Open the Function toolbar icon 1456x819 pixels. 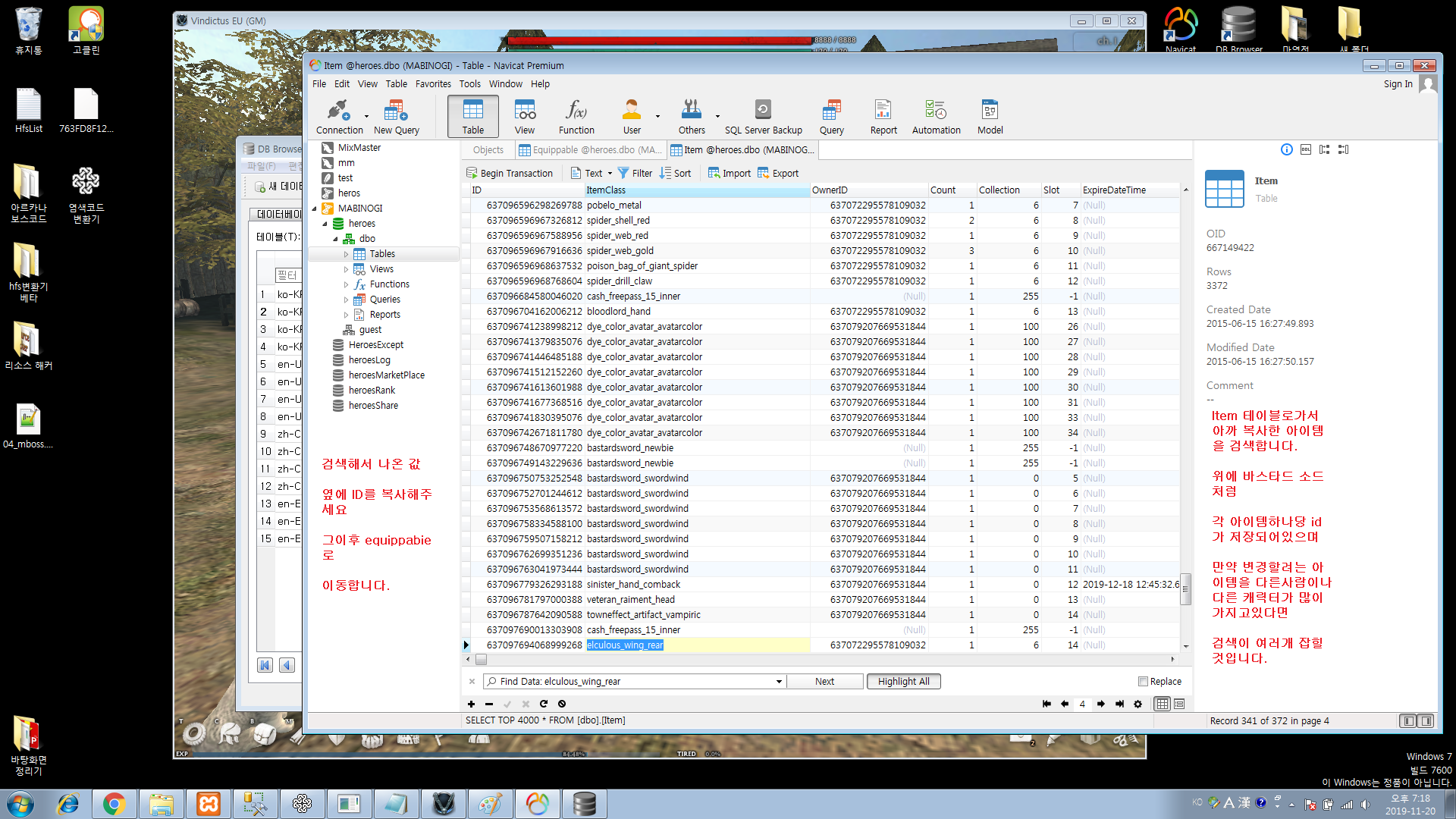576,116
